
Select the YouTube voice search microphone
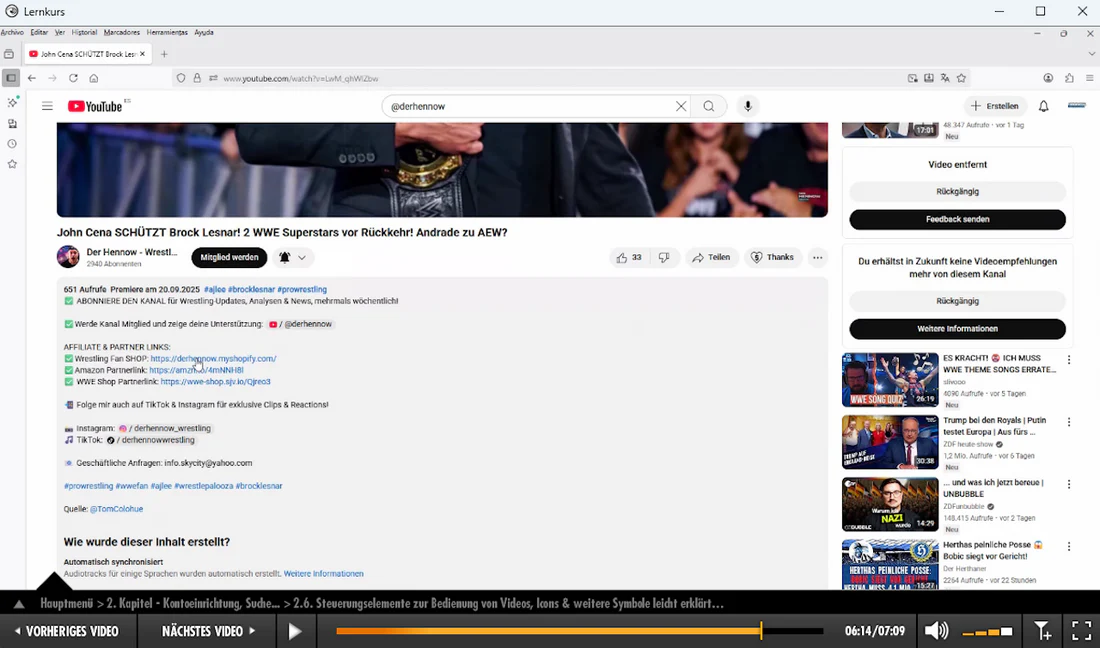[748, 105]
